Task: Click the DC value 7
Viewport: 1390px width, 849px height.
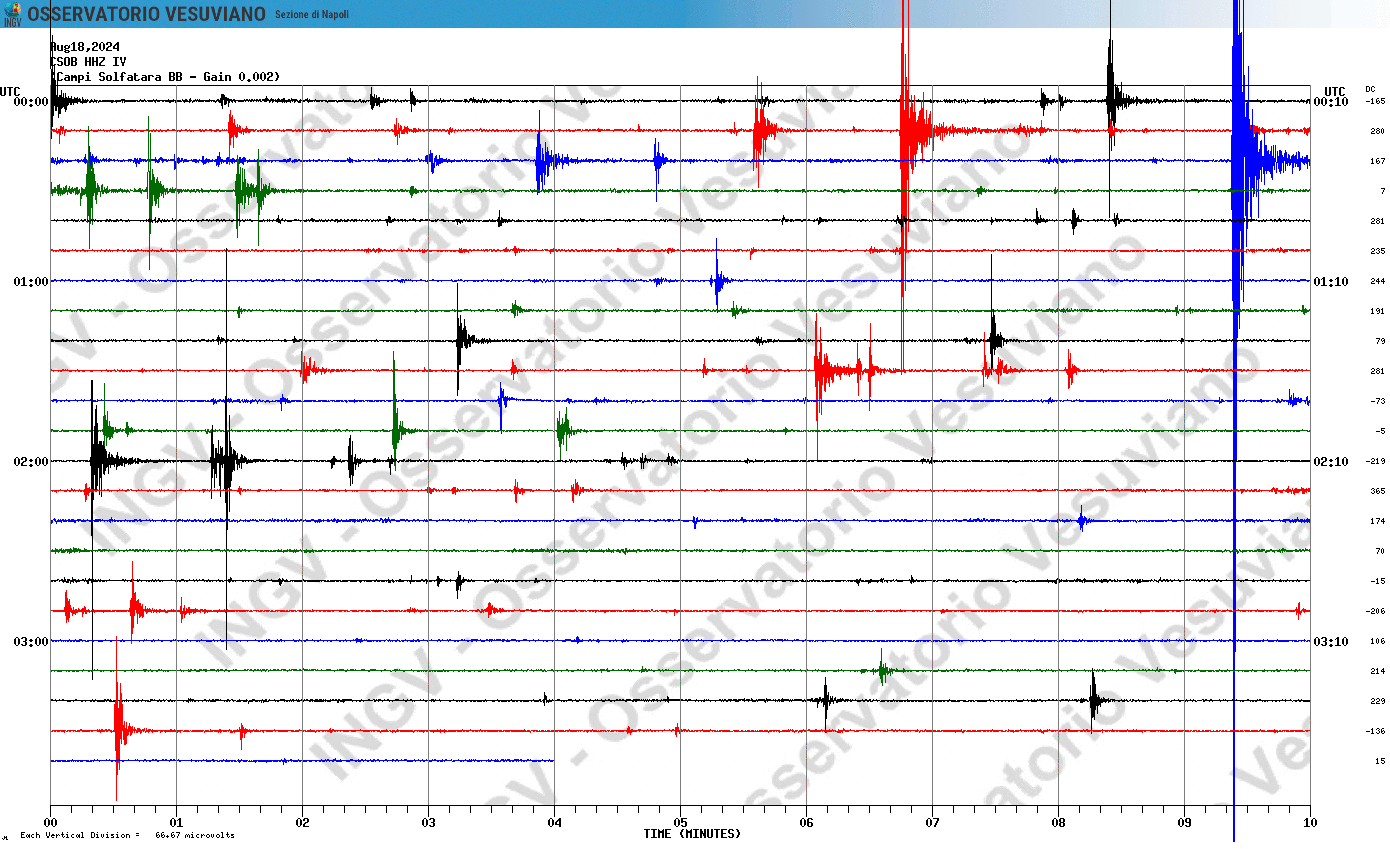Action: point(1383,191)
